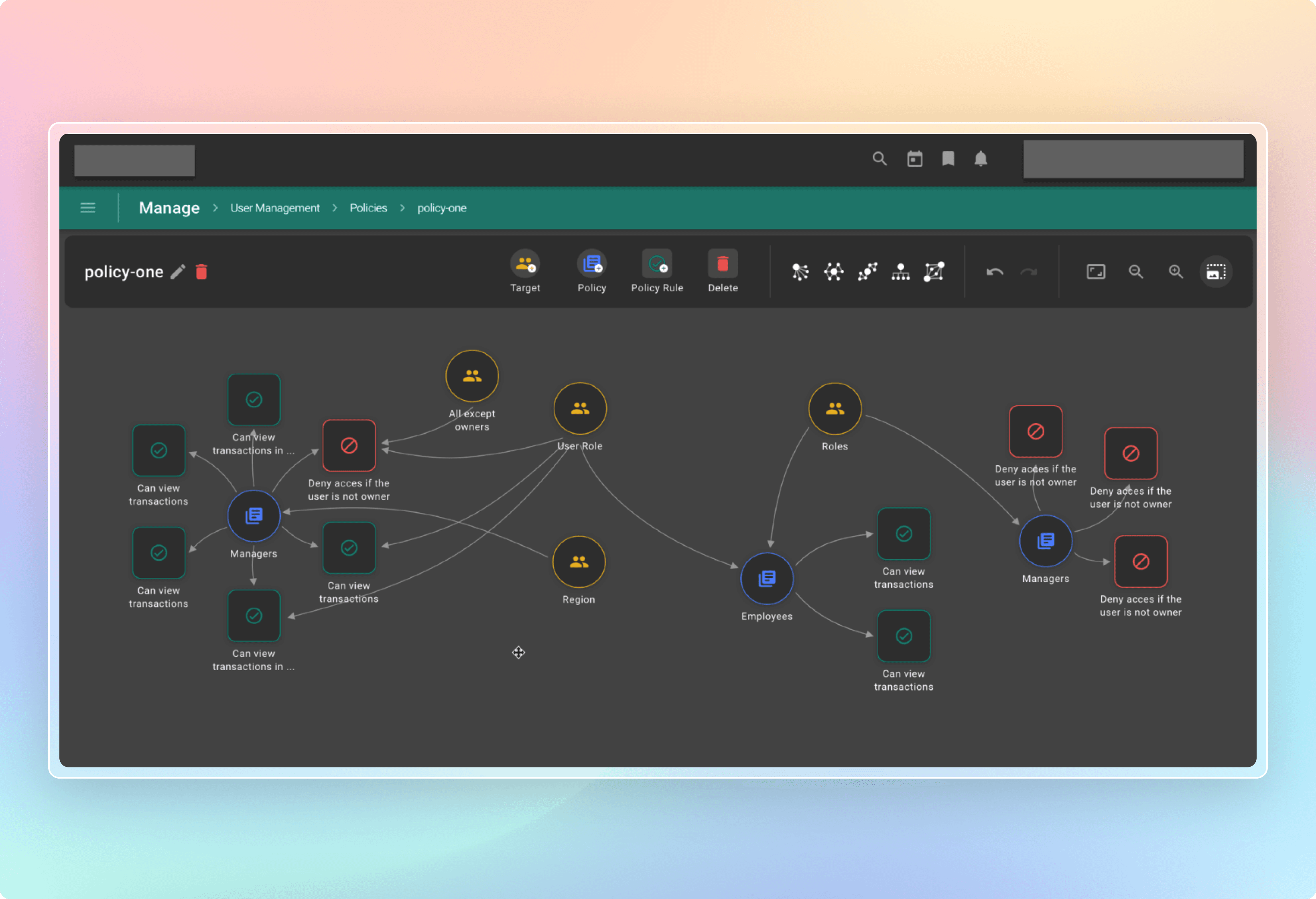
Task: Click the blank user profile box in header
Action: click(1133, 159)
